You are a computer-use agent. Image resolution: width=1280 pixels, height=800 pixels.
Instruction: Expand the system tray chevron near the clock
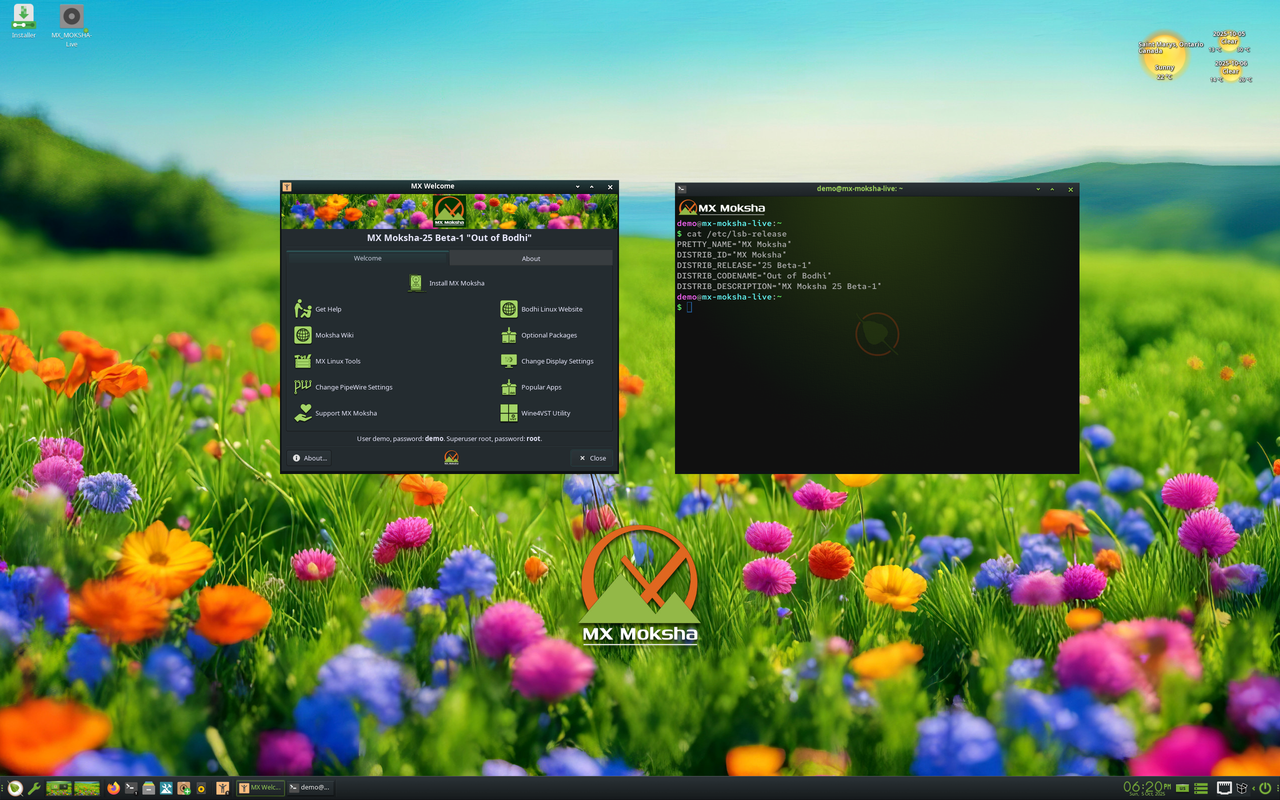point(1253,788)
